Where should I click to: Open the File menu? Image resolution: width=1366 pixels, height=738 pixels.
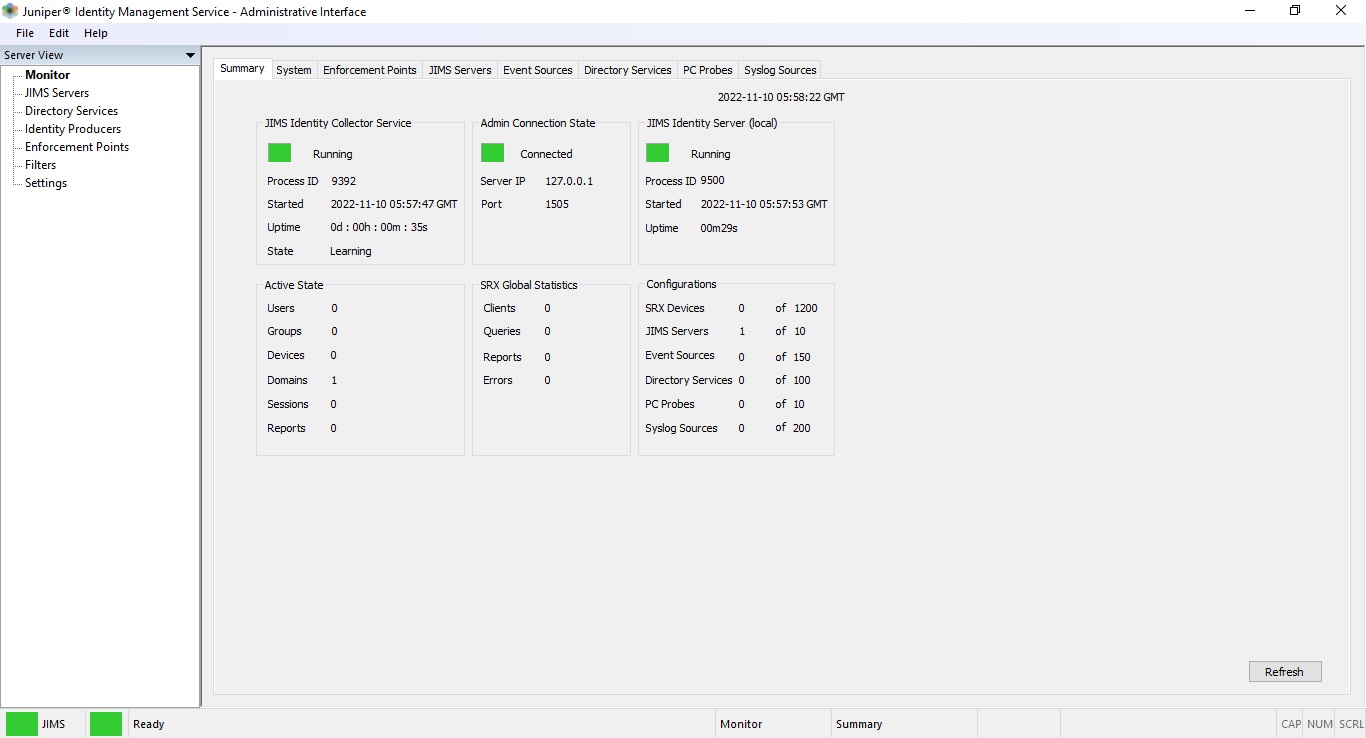click(x=25, y=33)
